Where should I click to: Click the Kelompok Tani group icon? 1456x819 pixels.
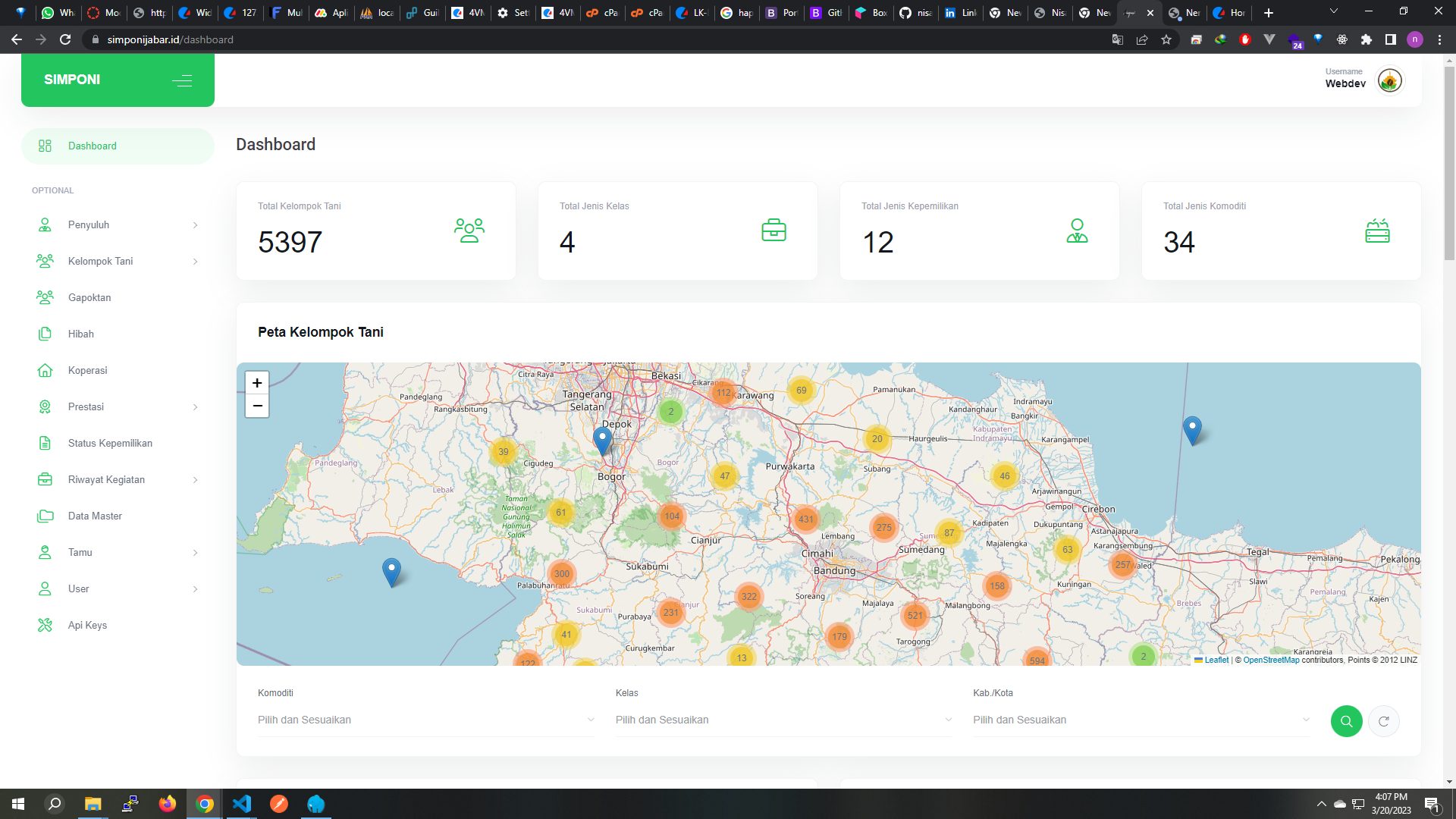pos(45,262)
